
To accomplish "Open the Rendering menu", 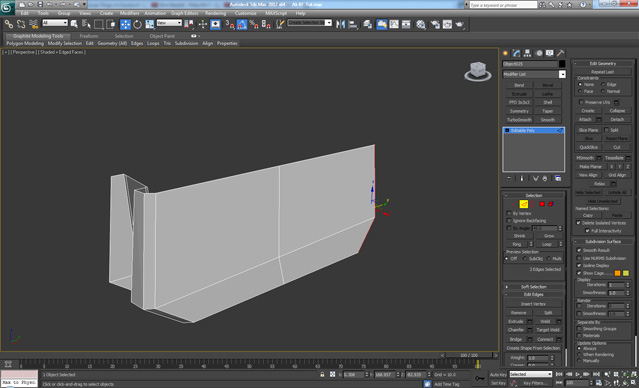I will [216, 13].
